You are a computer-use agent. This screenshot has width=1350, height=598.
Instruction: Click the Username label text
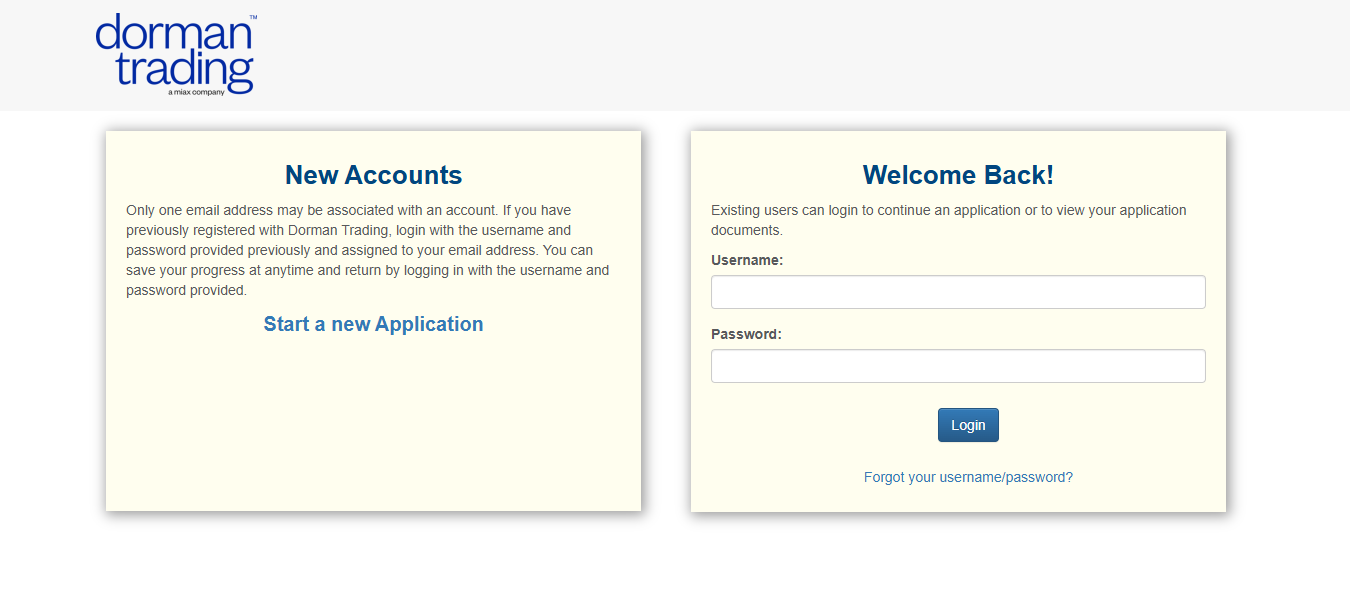click(746, 260)
